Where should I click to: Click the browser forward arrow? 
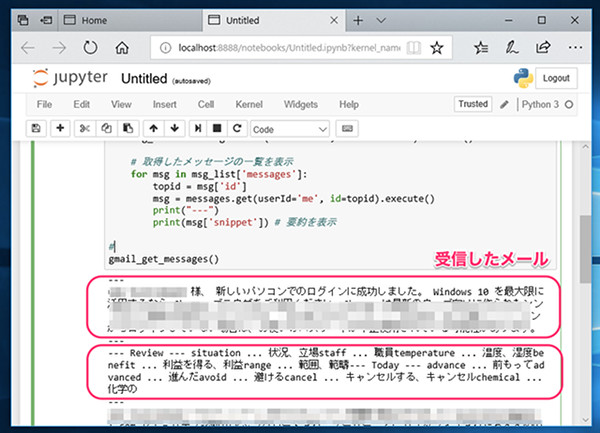click(59, 48)
